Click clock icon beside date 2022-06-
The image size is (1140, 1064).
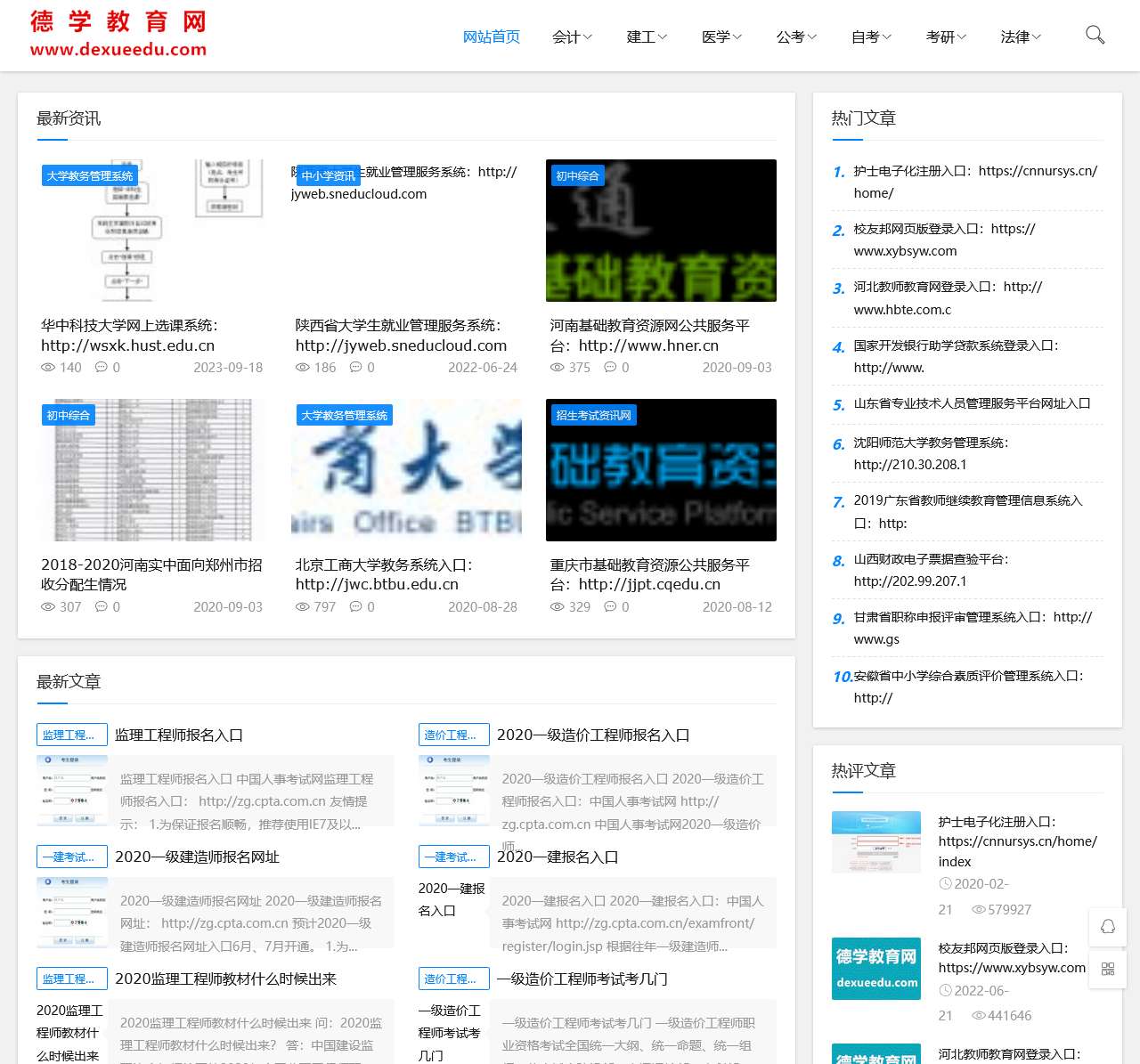945,990
